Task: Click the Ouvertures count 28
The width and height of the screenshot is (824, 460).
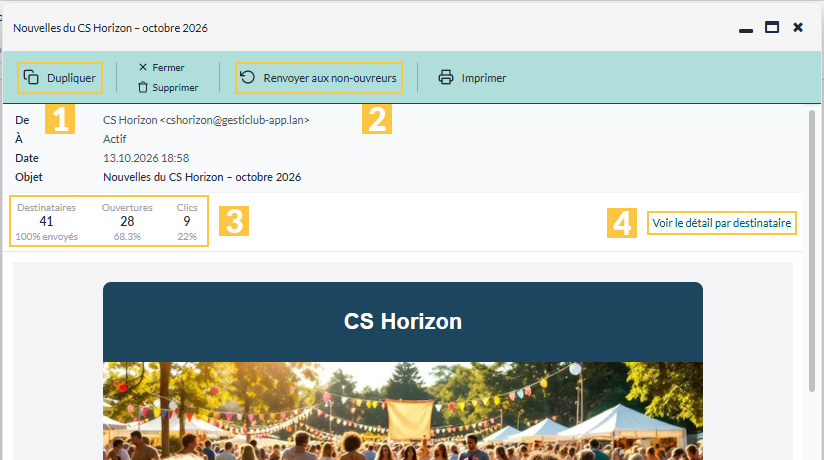Action: (x=127, y=221)
